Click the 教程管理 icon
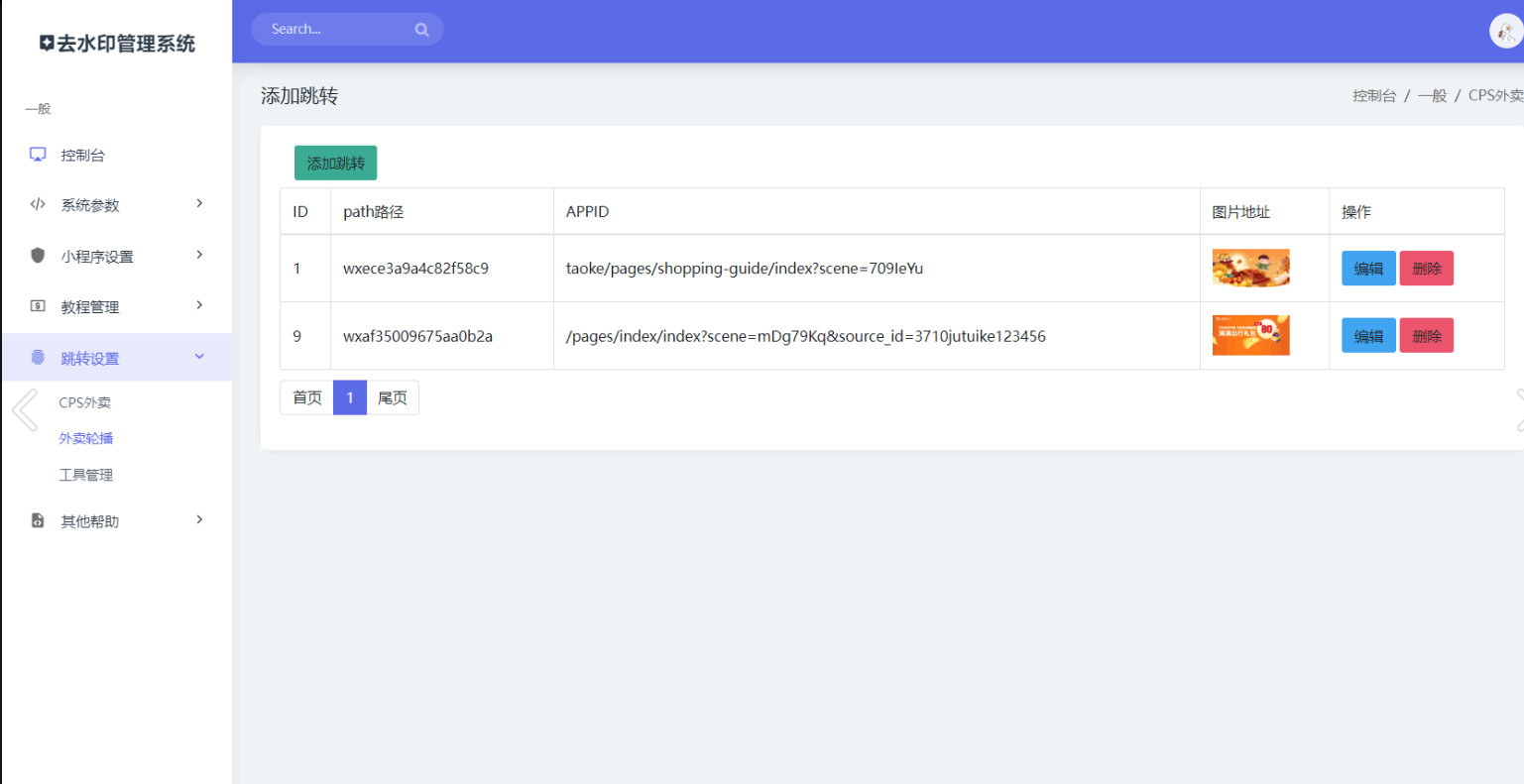This screenshot has height=784, width=1524. [x=38, y=306]
